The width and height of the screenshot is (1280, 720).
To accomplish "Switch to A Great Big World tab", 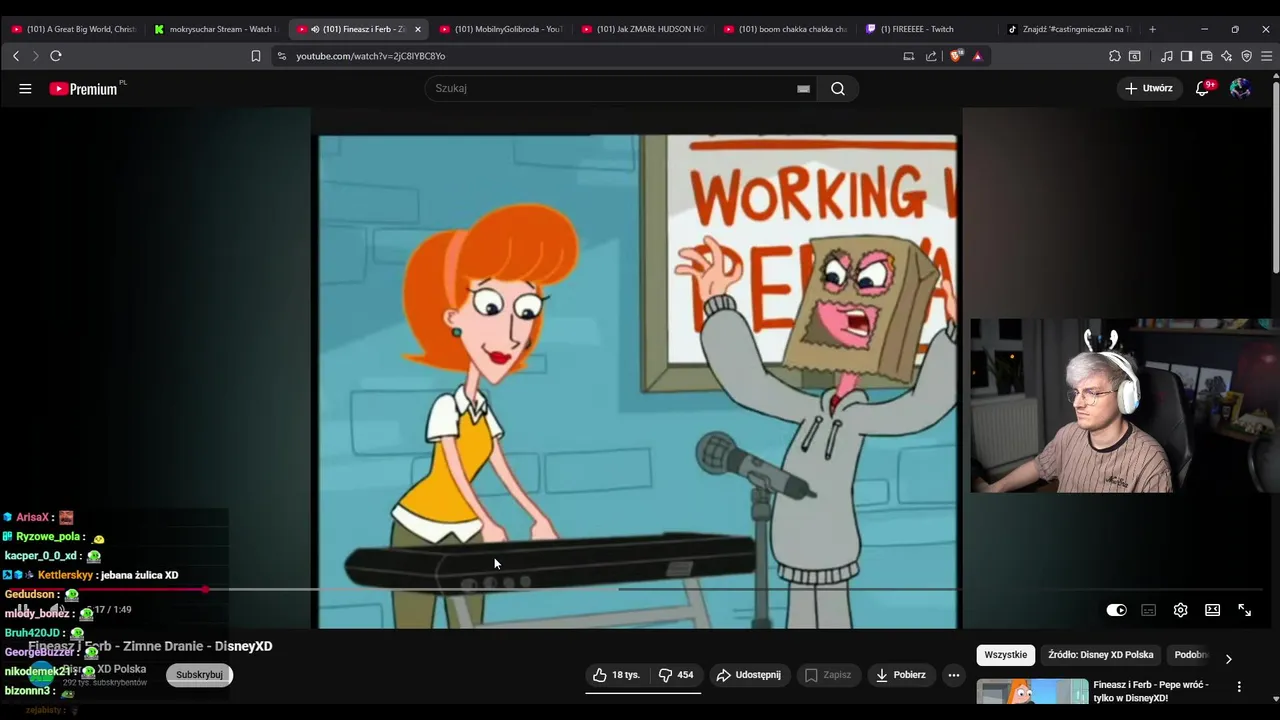I will tap(73, 29).
